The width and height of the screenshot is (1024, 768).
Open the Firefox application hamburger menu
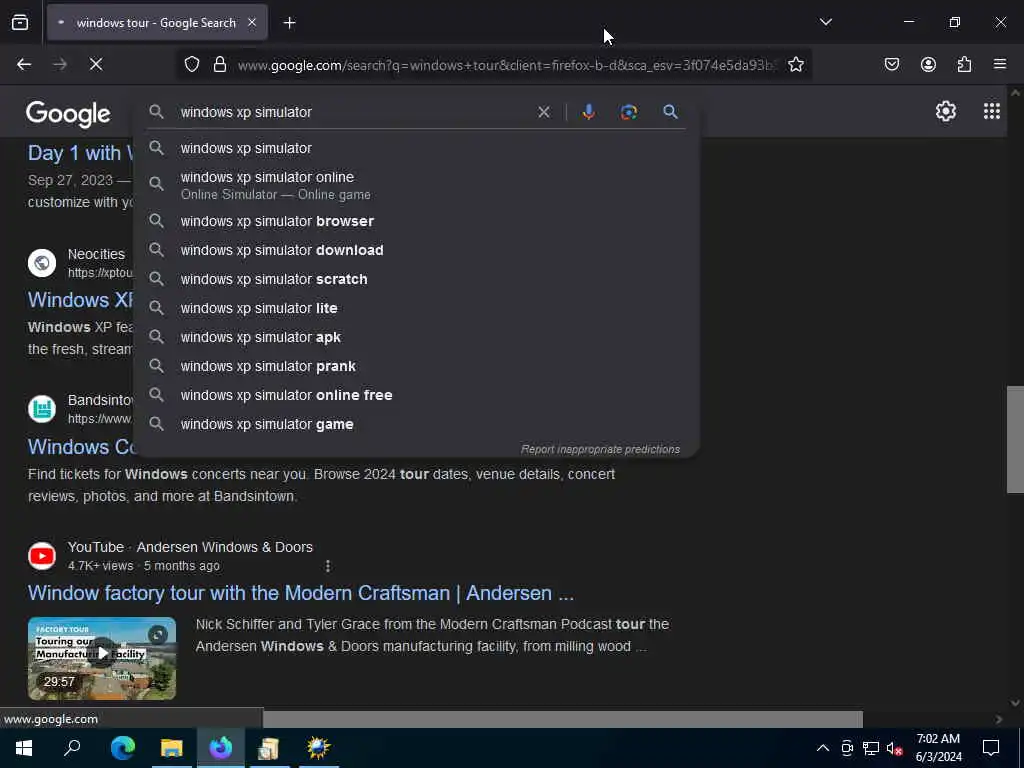[1000, 65]
